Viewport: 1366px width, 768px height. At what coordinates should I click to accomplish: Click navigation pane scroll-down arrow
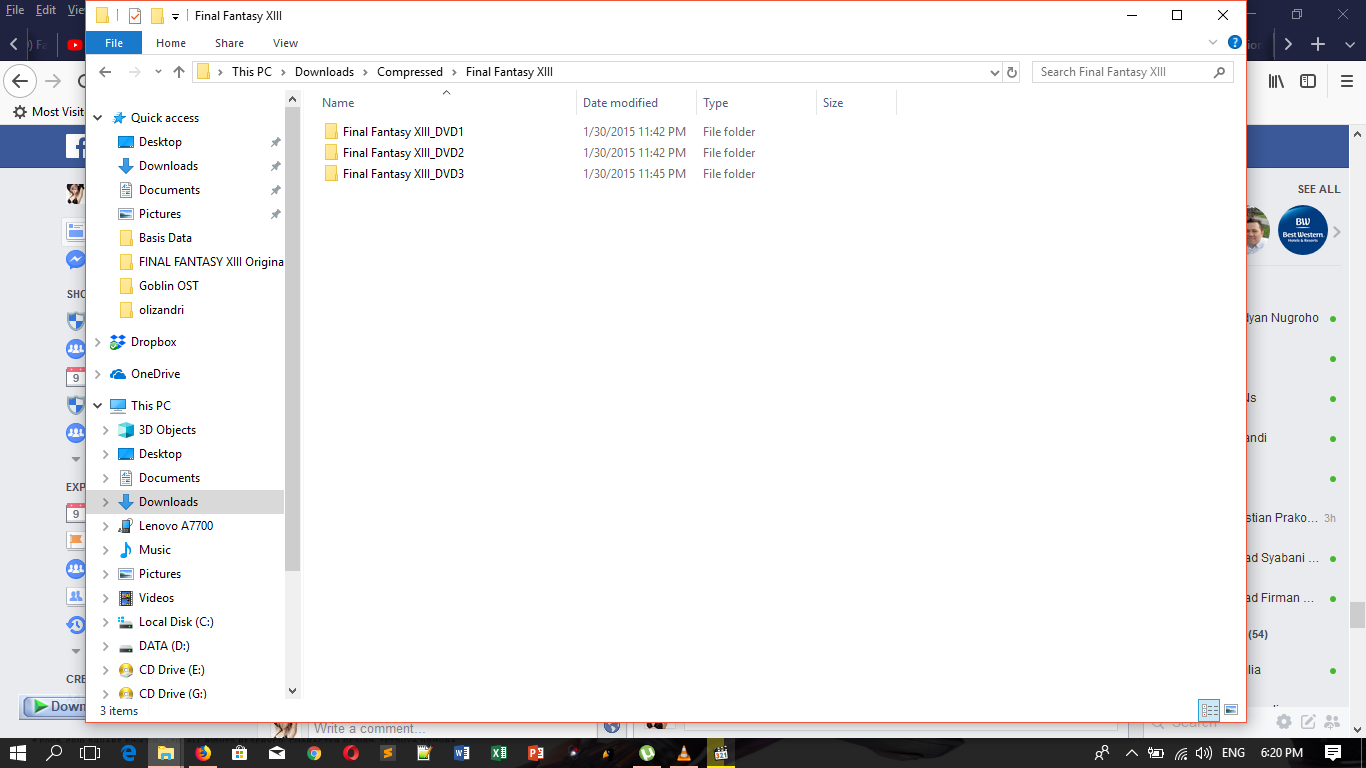[x=293, y=691]
